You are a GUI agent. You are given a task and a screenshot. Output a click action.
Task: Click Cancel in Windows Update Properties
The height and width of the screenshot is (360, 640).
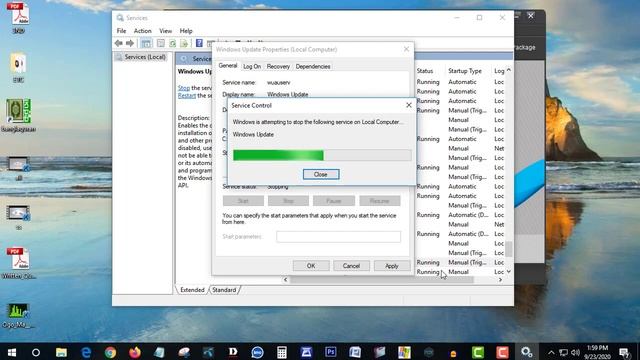pyautogui.click(x=351, y=266)
